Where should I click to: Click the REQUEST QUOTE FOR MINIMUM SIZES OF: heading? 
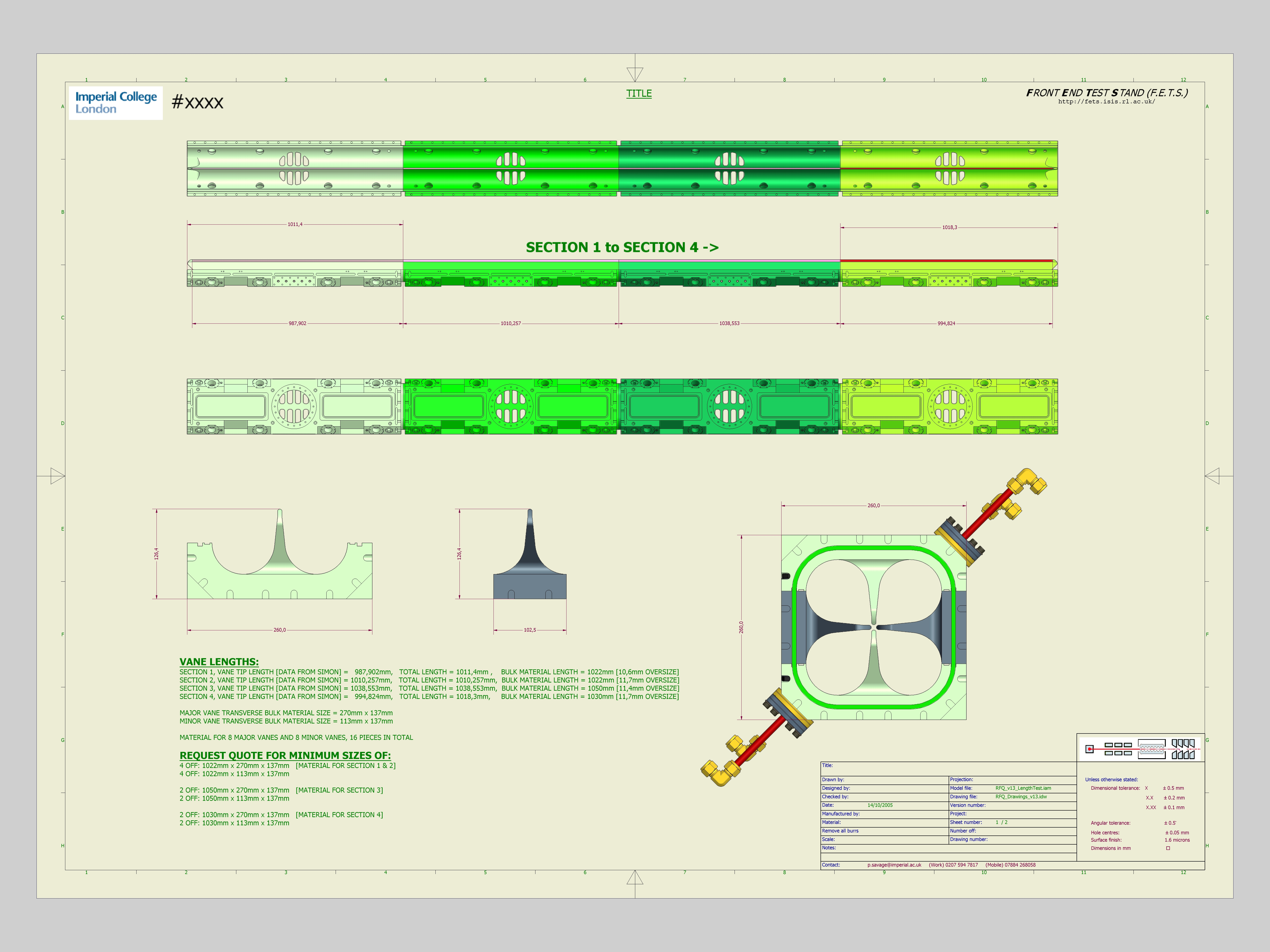(285, 756)
